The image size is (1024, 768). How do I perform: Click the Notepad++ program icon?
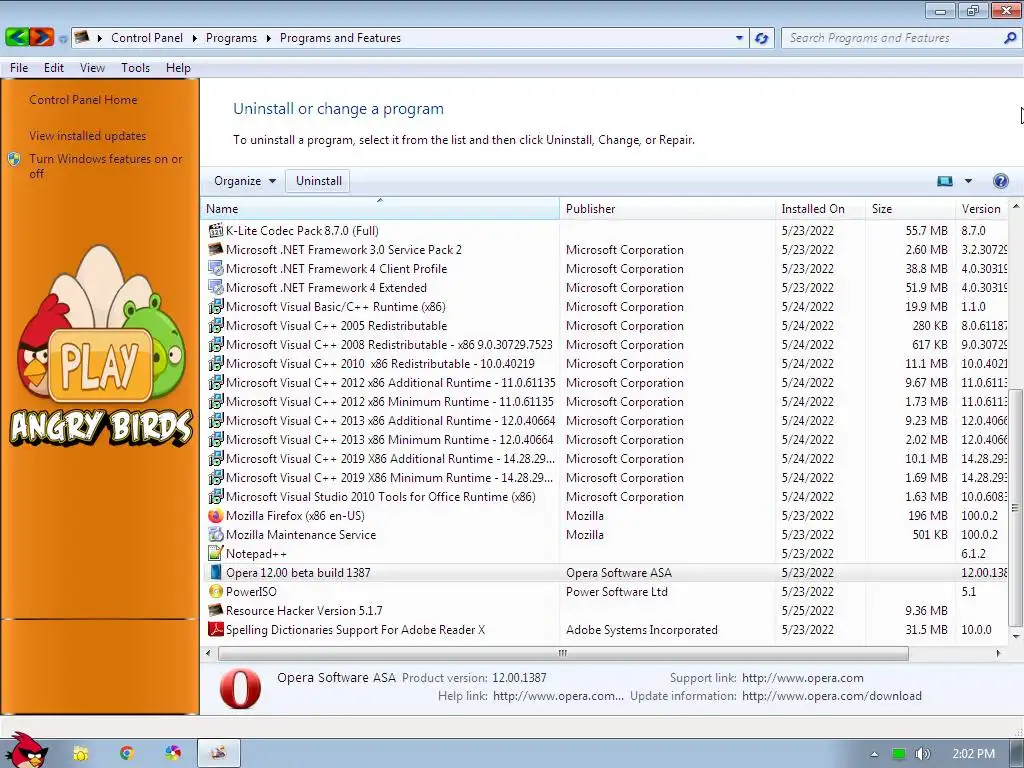pyautogui.click(x=216, y=554)
